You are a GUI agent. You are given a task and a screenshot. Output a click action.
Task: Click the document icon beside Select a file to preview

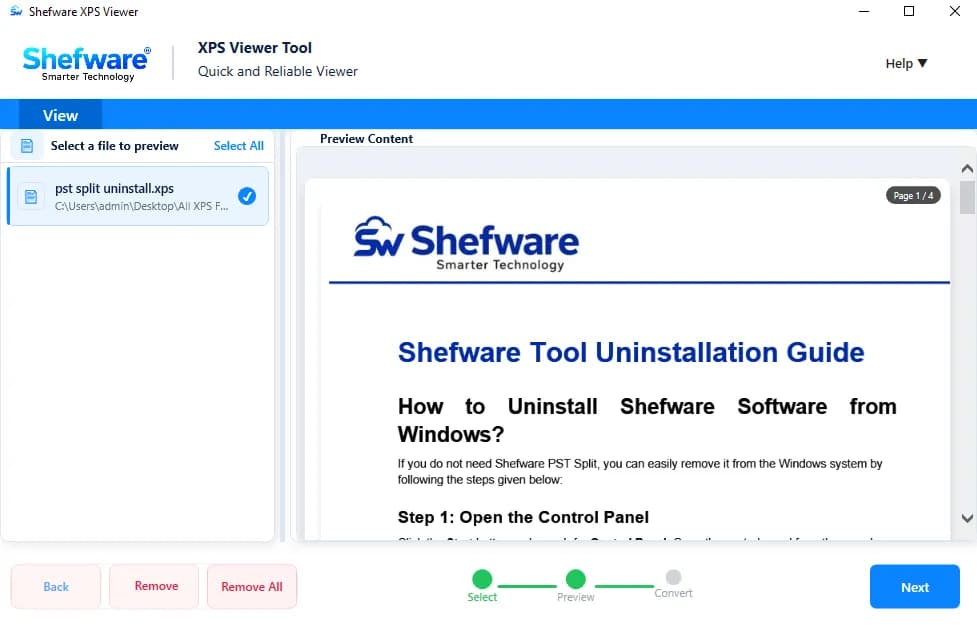coord(27,146)
